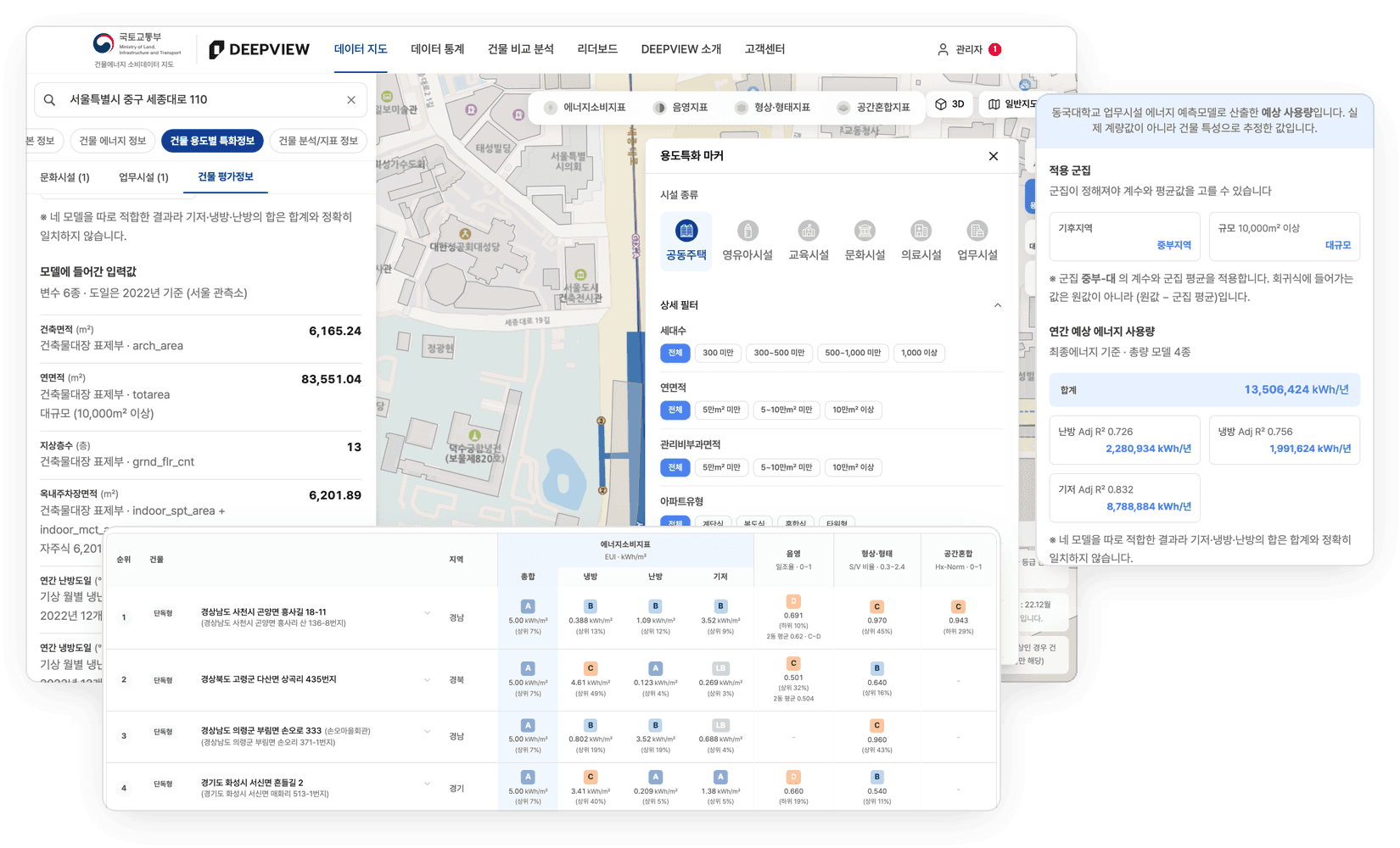Click the search magnifier icon

[x=50, y=100]
